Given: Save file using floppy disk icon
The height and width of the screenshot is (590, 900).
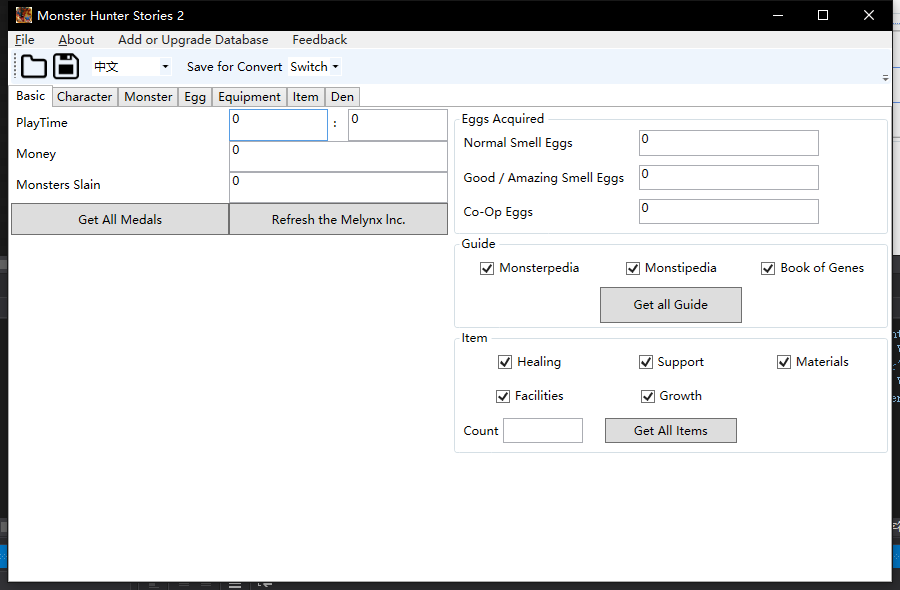Looking at the screenshot, I should pos(66,67).
